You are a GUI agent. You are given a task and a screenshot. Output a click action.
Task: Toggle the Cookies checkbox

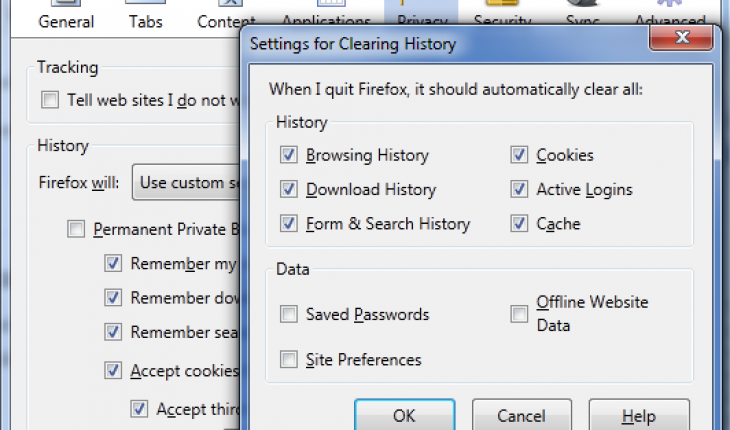[x=519, y=155]
